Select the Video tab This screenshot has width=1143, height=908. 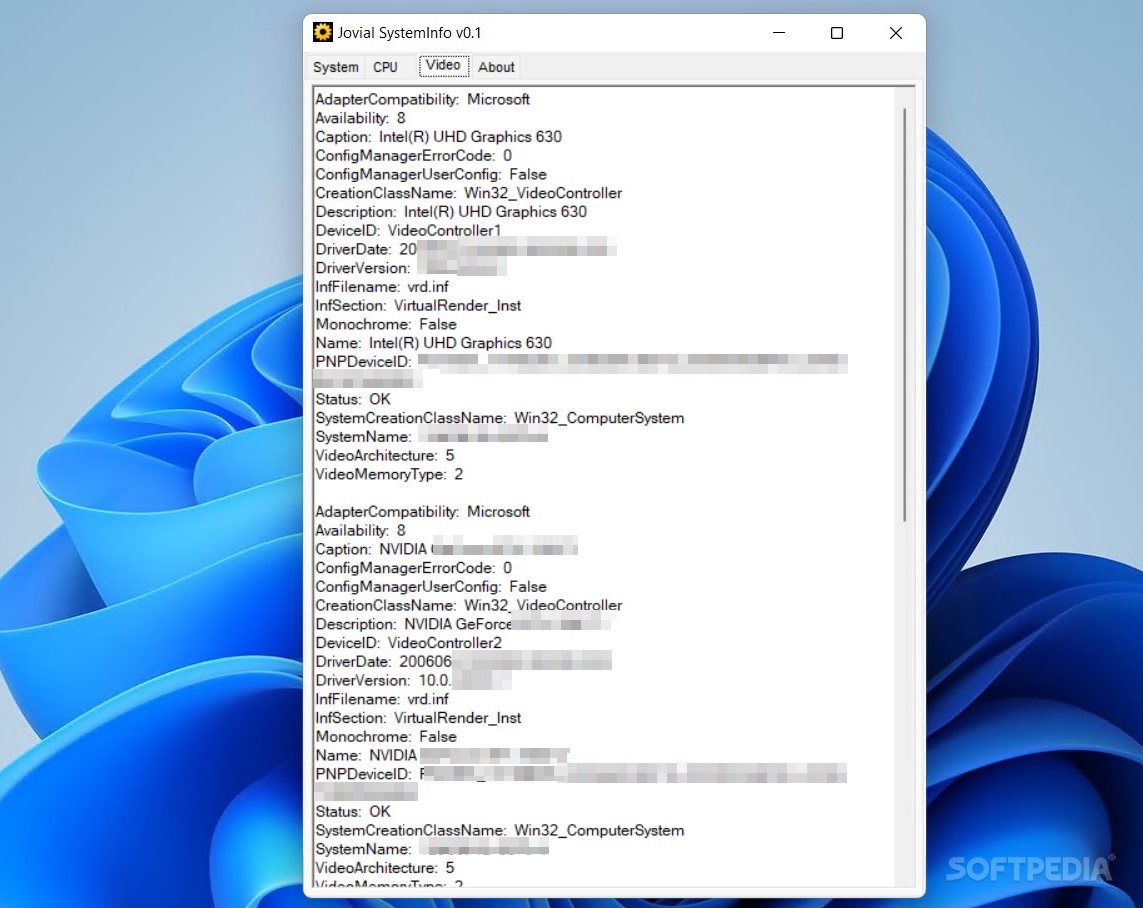(443, 66)
